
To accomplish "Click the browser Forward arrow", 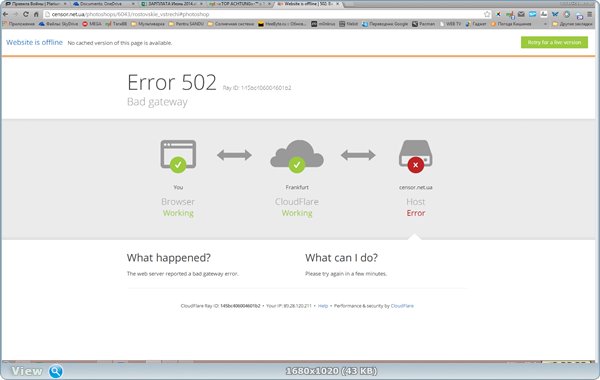I will click(15, 14).
